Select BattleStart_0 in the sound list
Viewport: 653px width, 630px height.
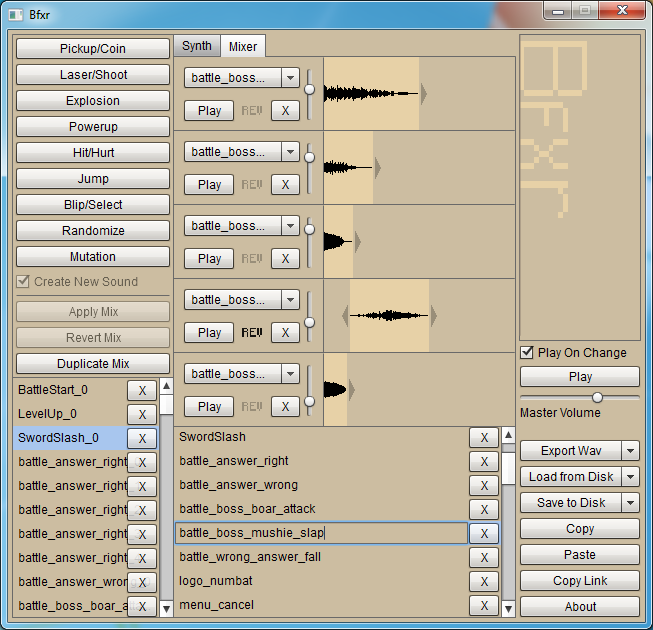[x=70, y=390]
